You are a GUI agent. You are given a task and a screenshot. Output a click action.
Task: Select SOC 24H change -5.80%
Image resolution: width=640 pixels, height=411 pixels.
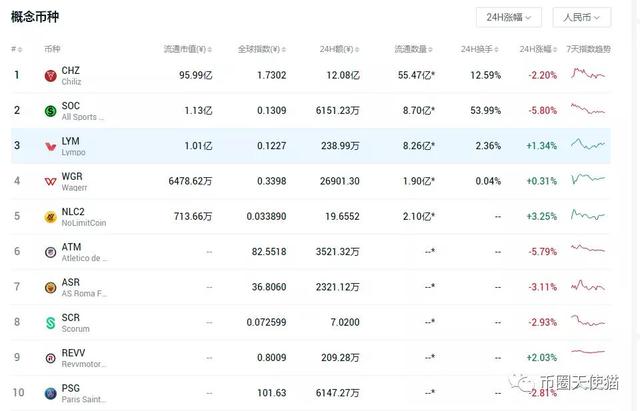tap(542, 111)
